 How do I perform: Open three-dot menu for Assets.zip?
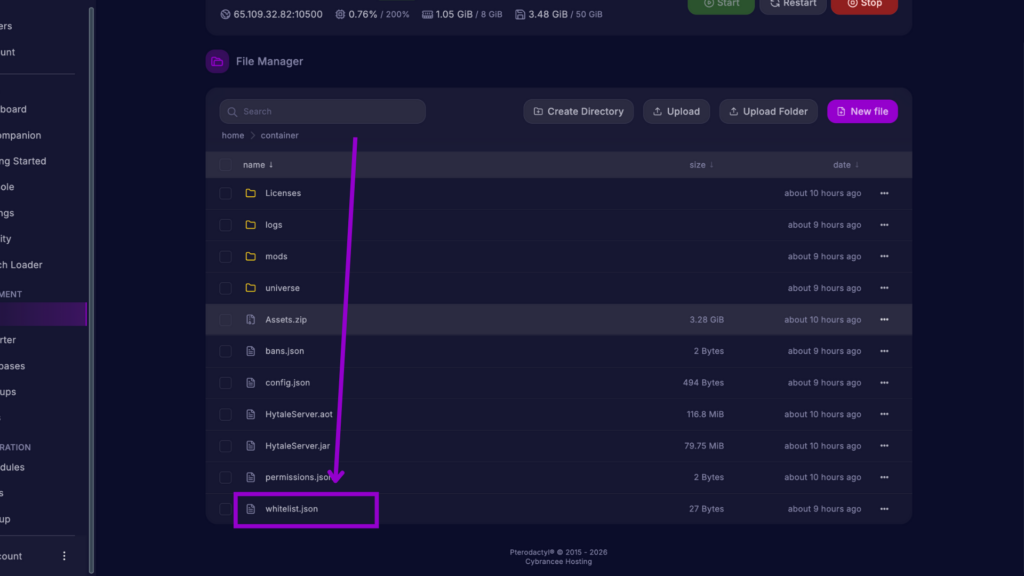click(883, 320)
